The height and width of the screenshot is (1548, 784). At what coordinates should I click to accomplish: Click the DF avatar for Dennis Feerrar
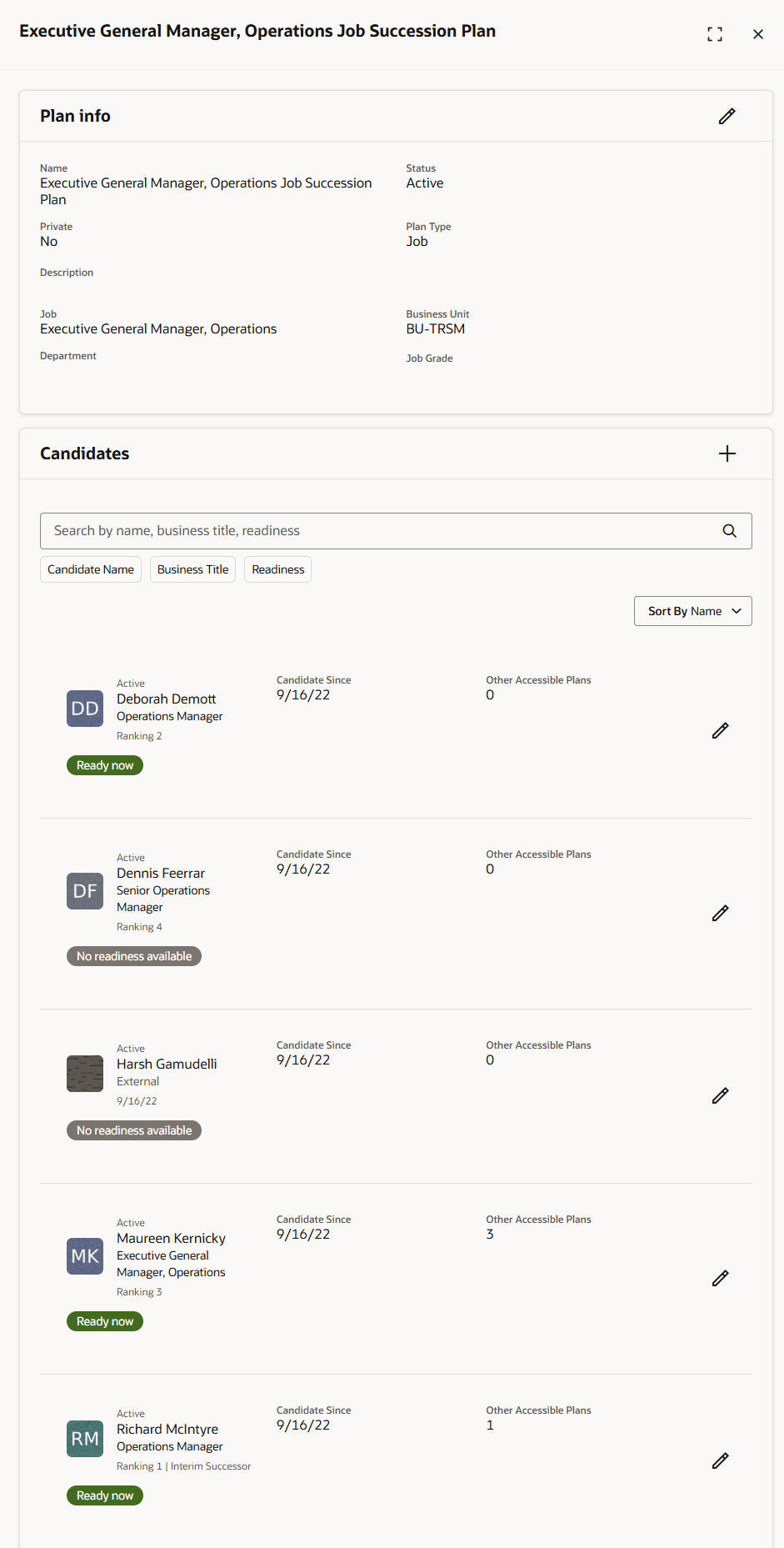click(x=85, y=891)
